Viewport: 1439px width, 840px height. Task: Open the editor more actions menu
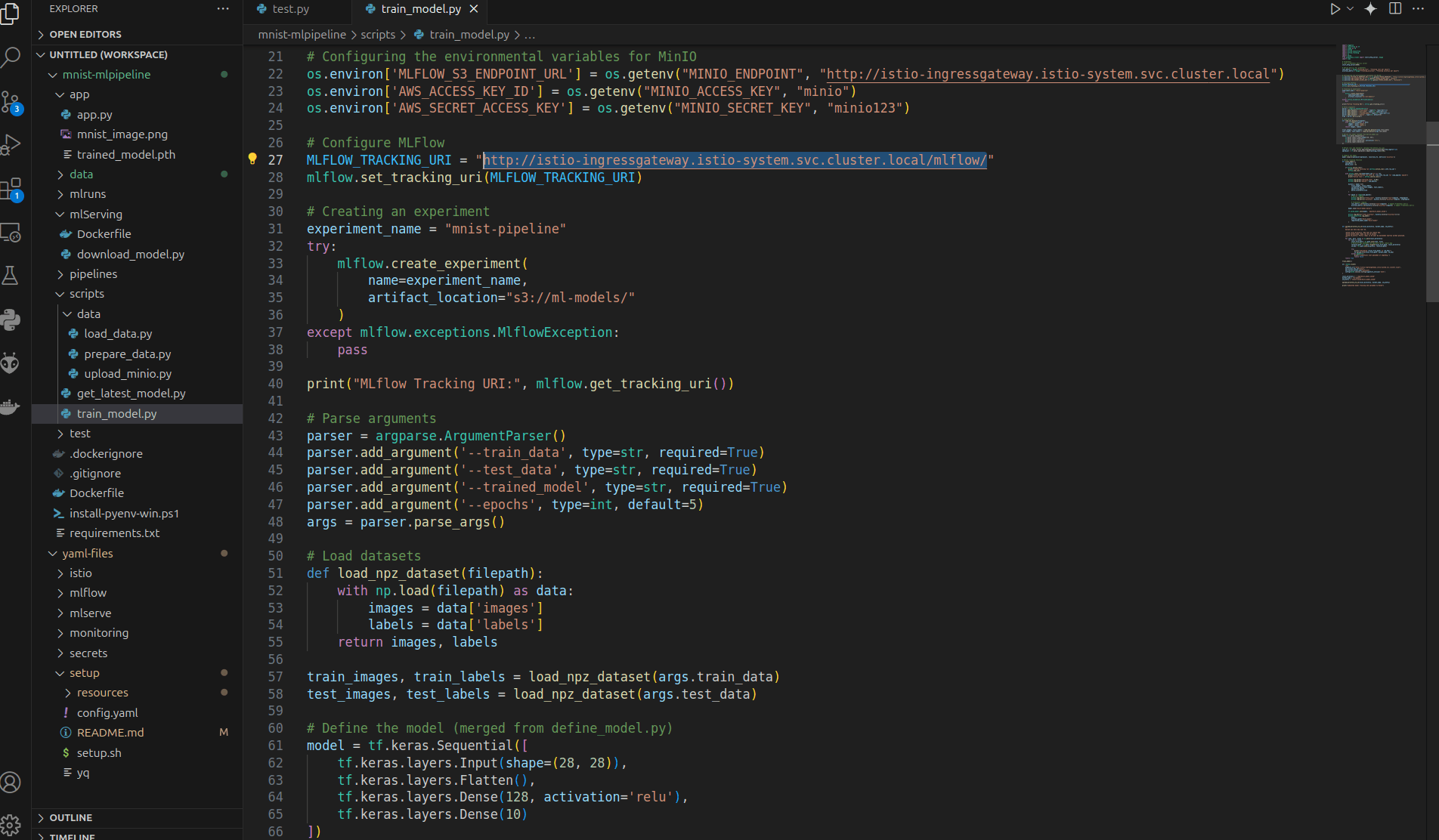click(1417, 9)
